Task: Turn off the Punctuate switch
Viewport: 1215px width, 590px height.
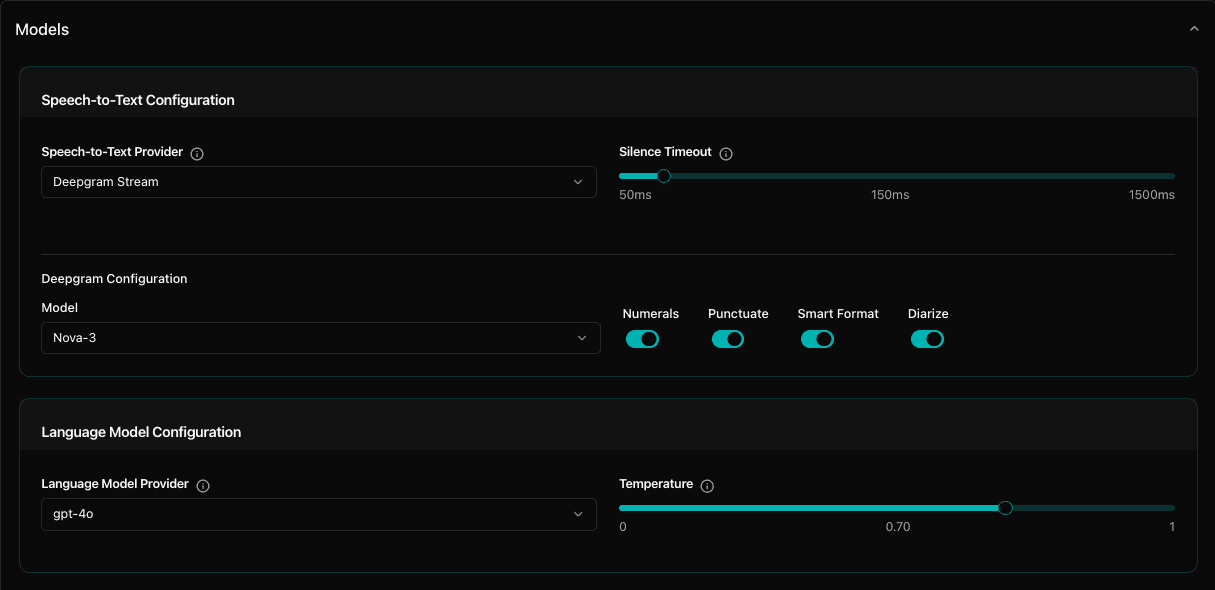Action: point(728,339)
